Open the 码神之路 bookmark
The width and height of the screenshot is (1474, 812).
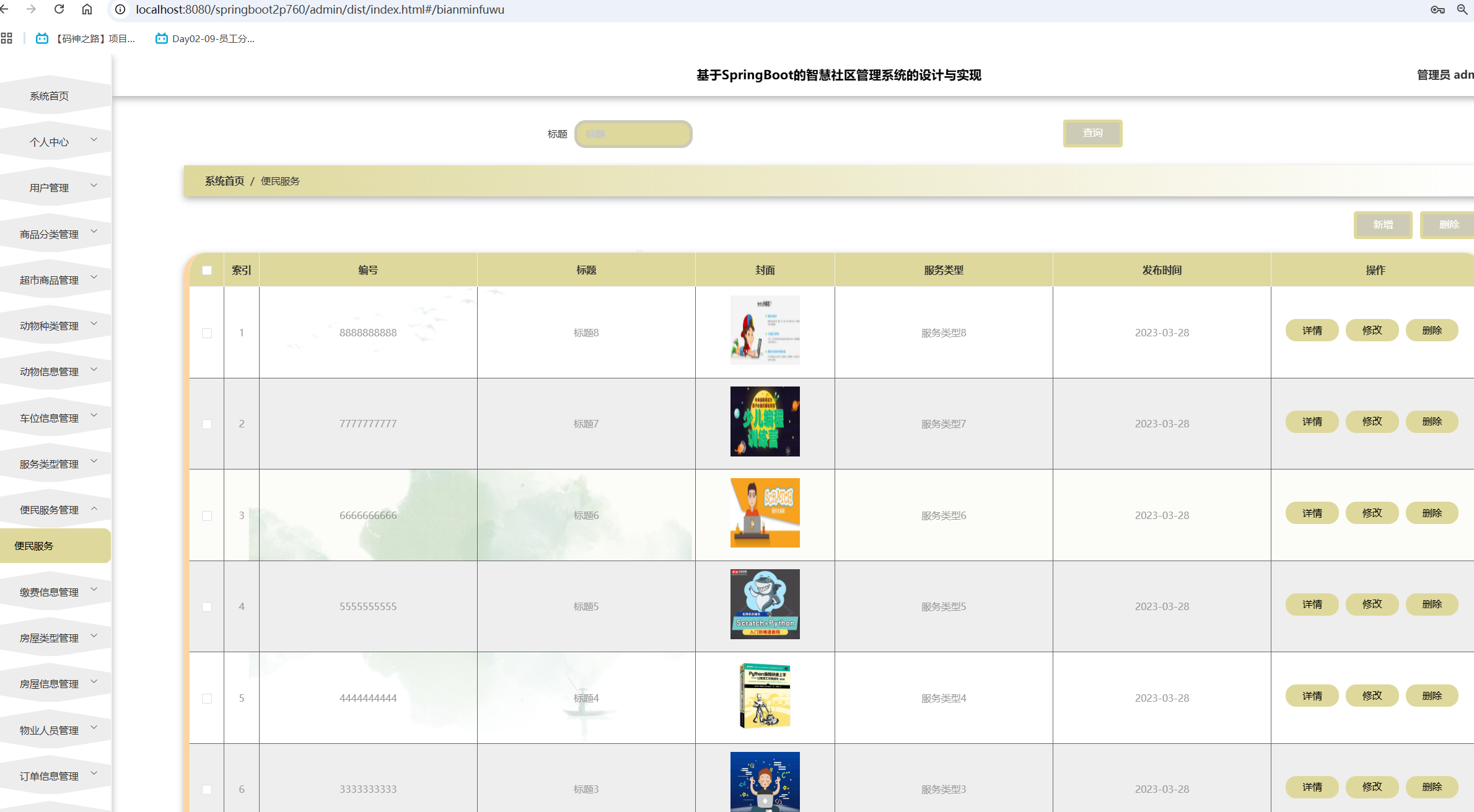tap(86, 38)
